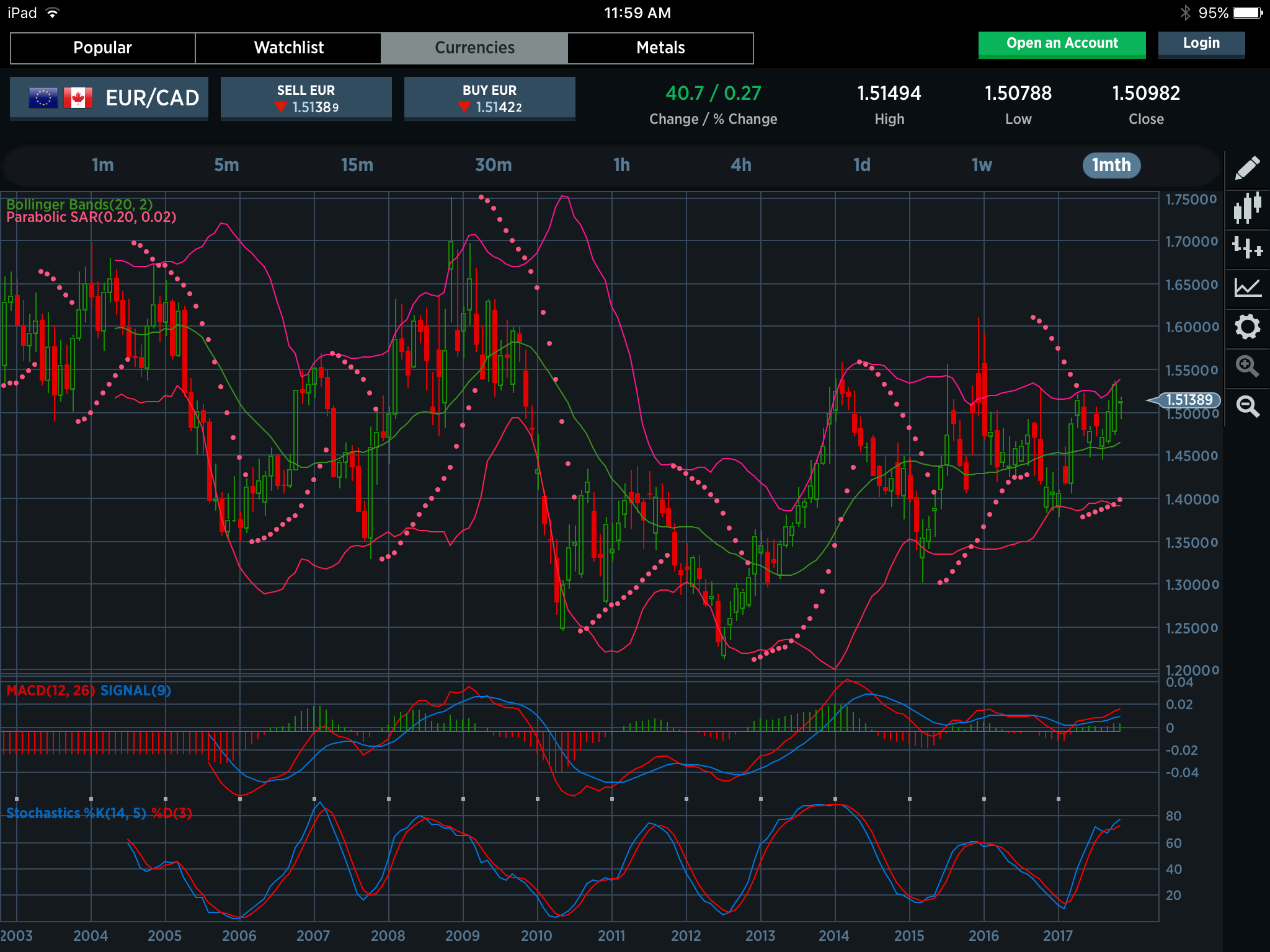Open the Popular tab

[x=103, y=48]
